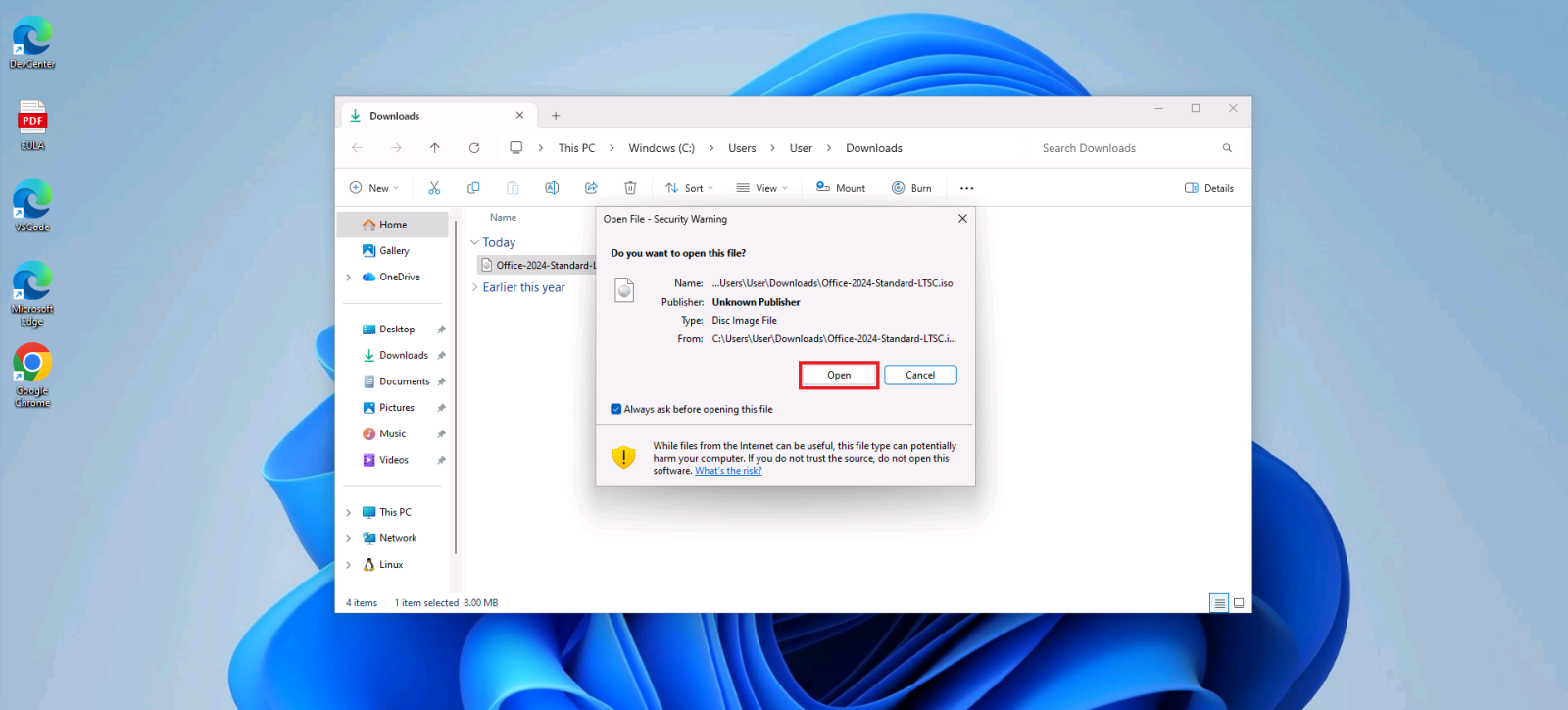Open Gallery in the navigation pane
The height and width of the screenshot is (710, 1568).
[x=394, y=251]
